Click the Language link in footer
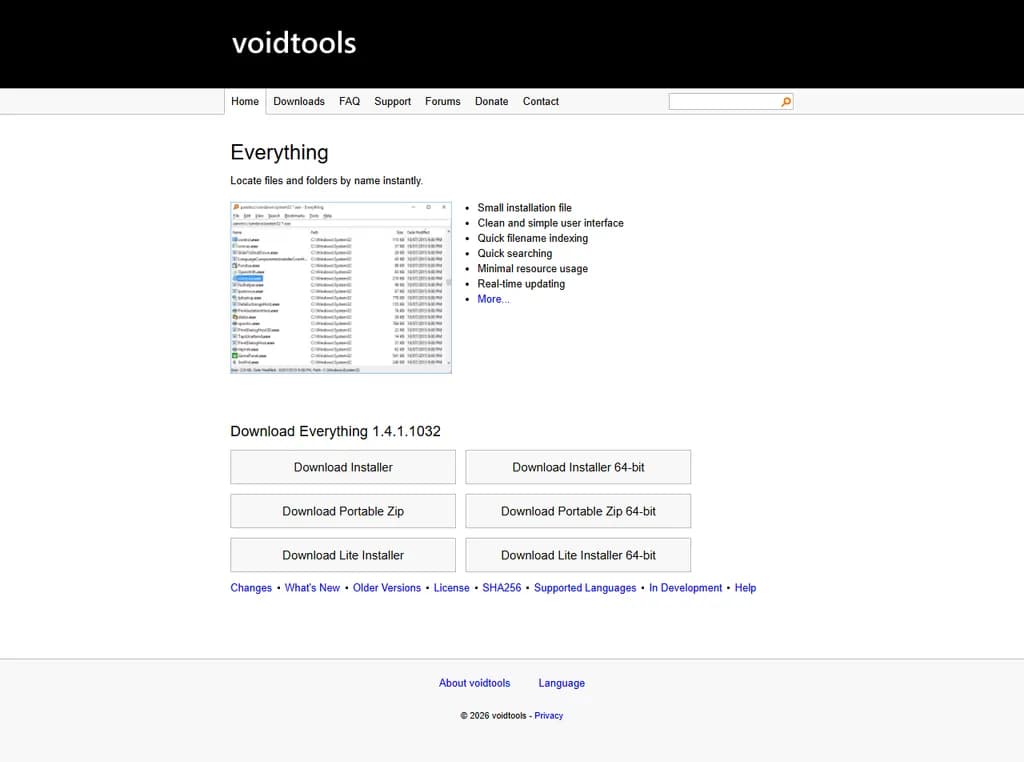This screenshot has width=1024, height=762. tap(561, 683)
